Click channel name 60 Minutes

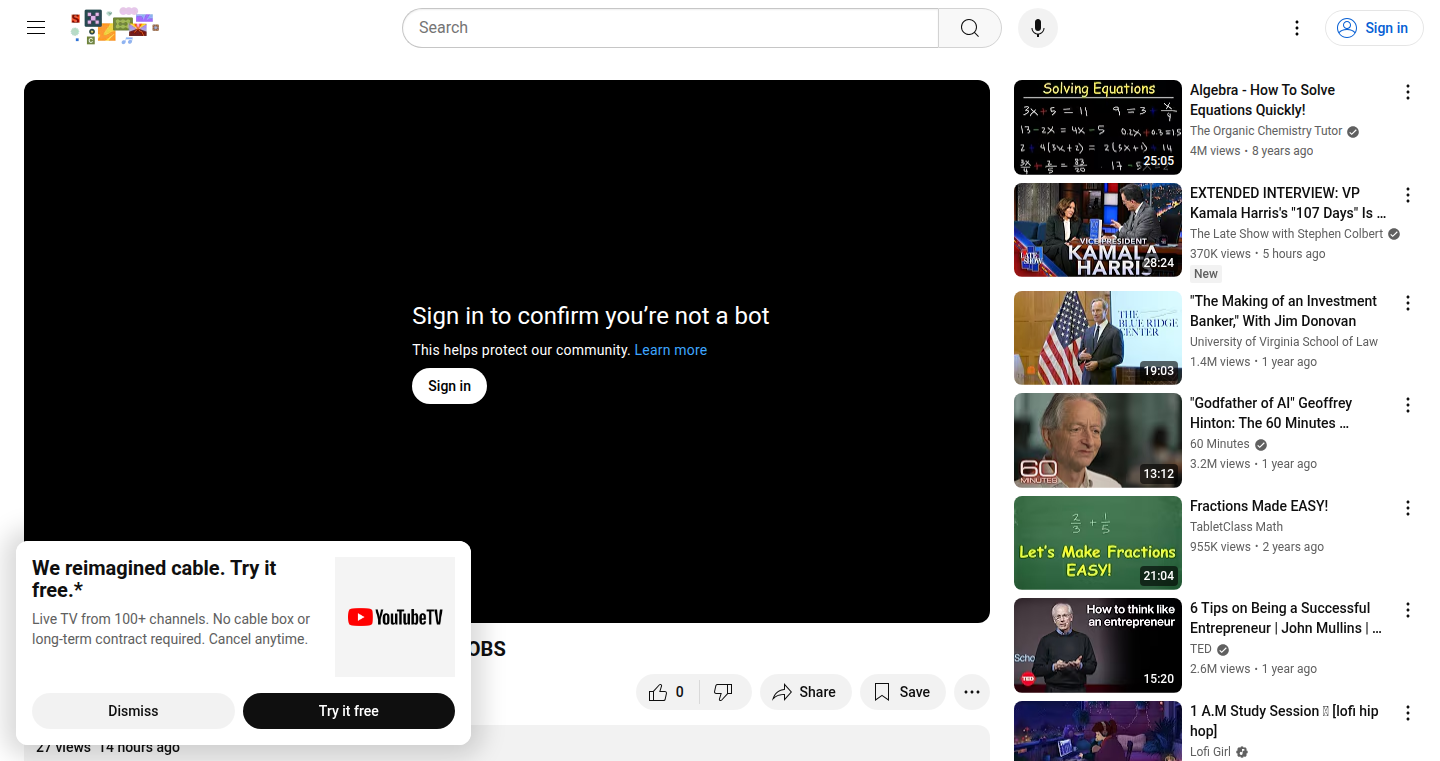[1220, 444]
